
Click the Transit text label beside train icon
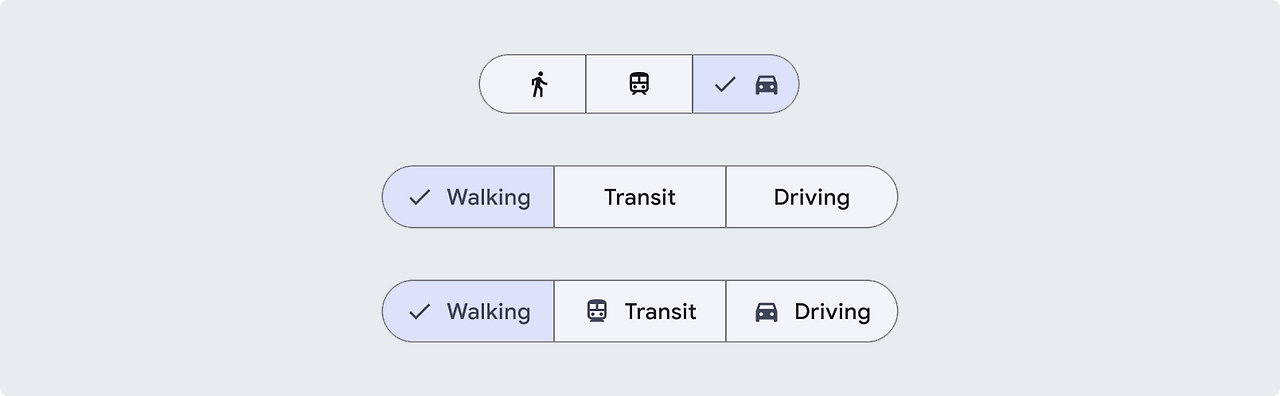[x=660, y=311]
